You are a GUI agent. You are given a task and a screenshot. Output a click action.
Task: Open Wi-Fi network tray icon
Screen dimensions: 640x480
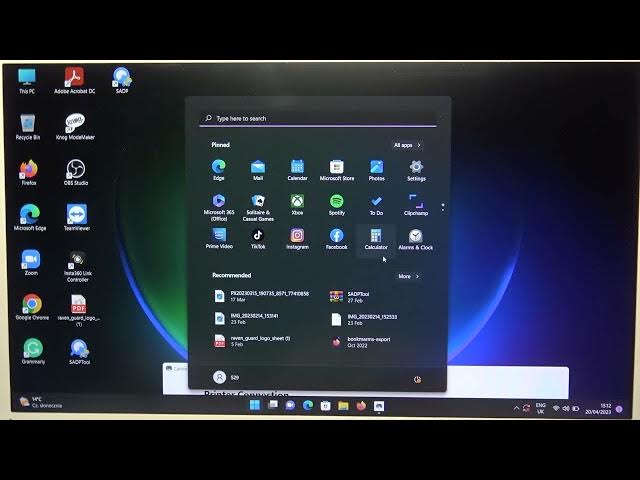556,408
